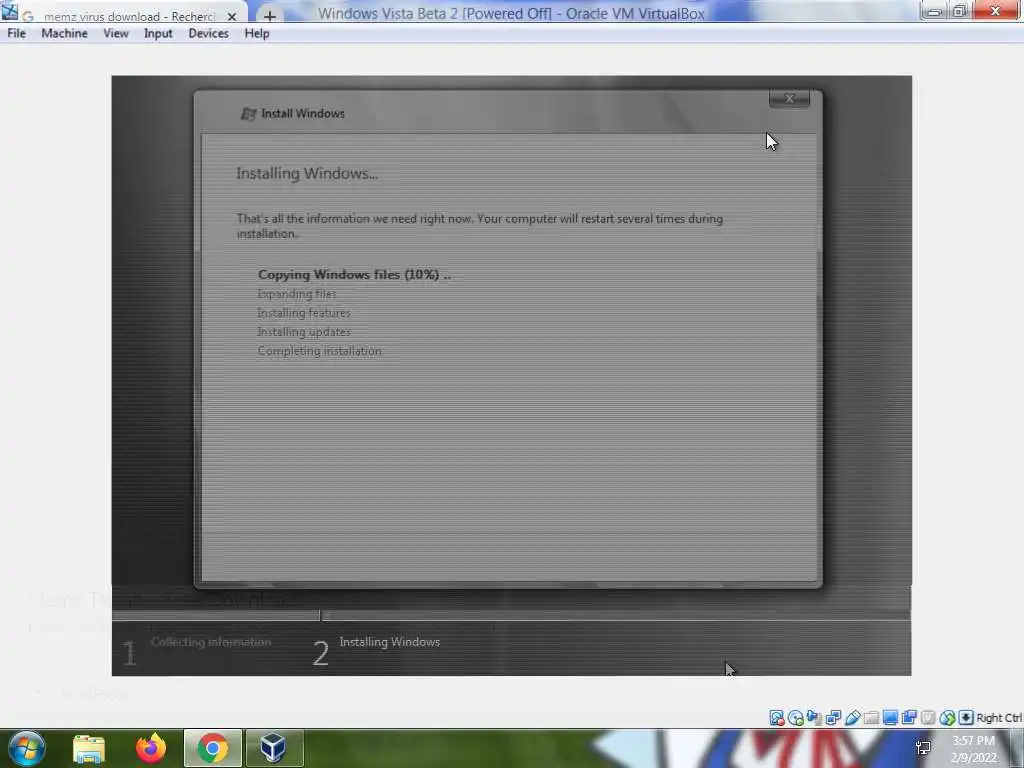Click the shared folders status icon
This screenshot has width=1024, height=768.
coord(871,718)
